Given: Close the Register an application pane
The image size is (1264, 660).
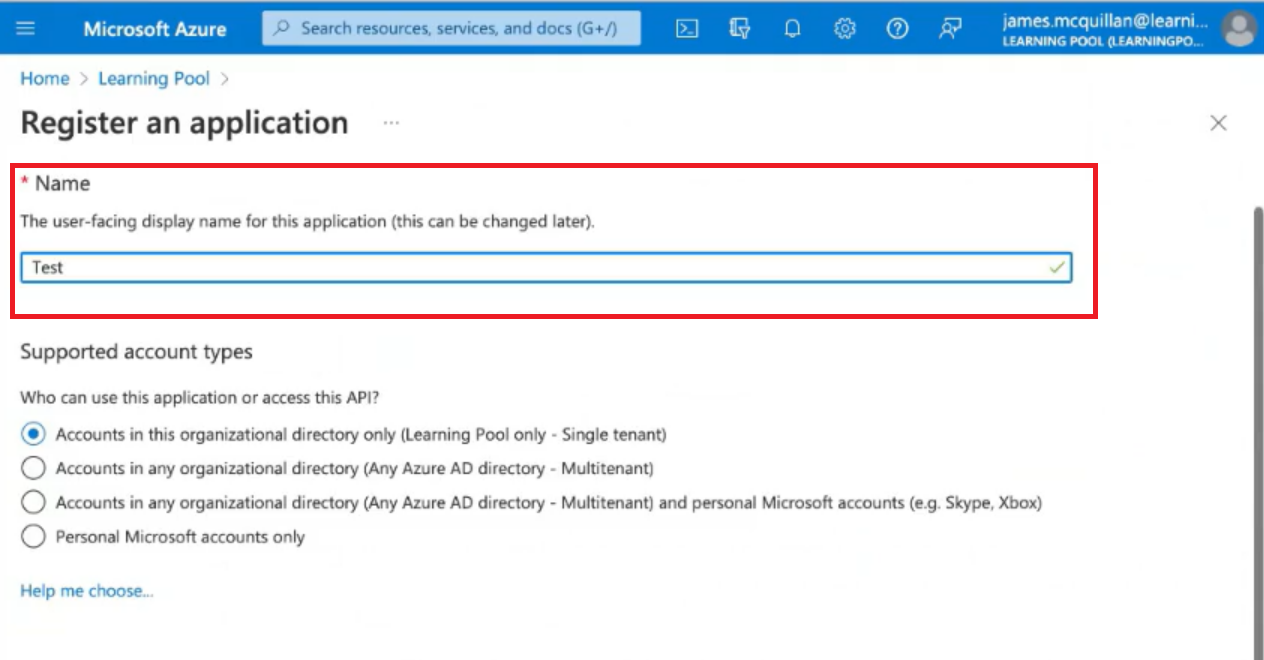Looking at the screenshot, I should coord(1218,123).
